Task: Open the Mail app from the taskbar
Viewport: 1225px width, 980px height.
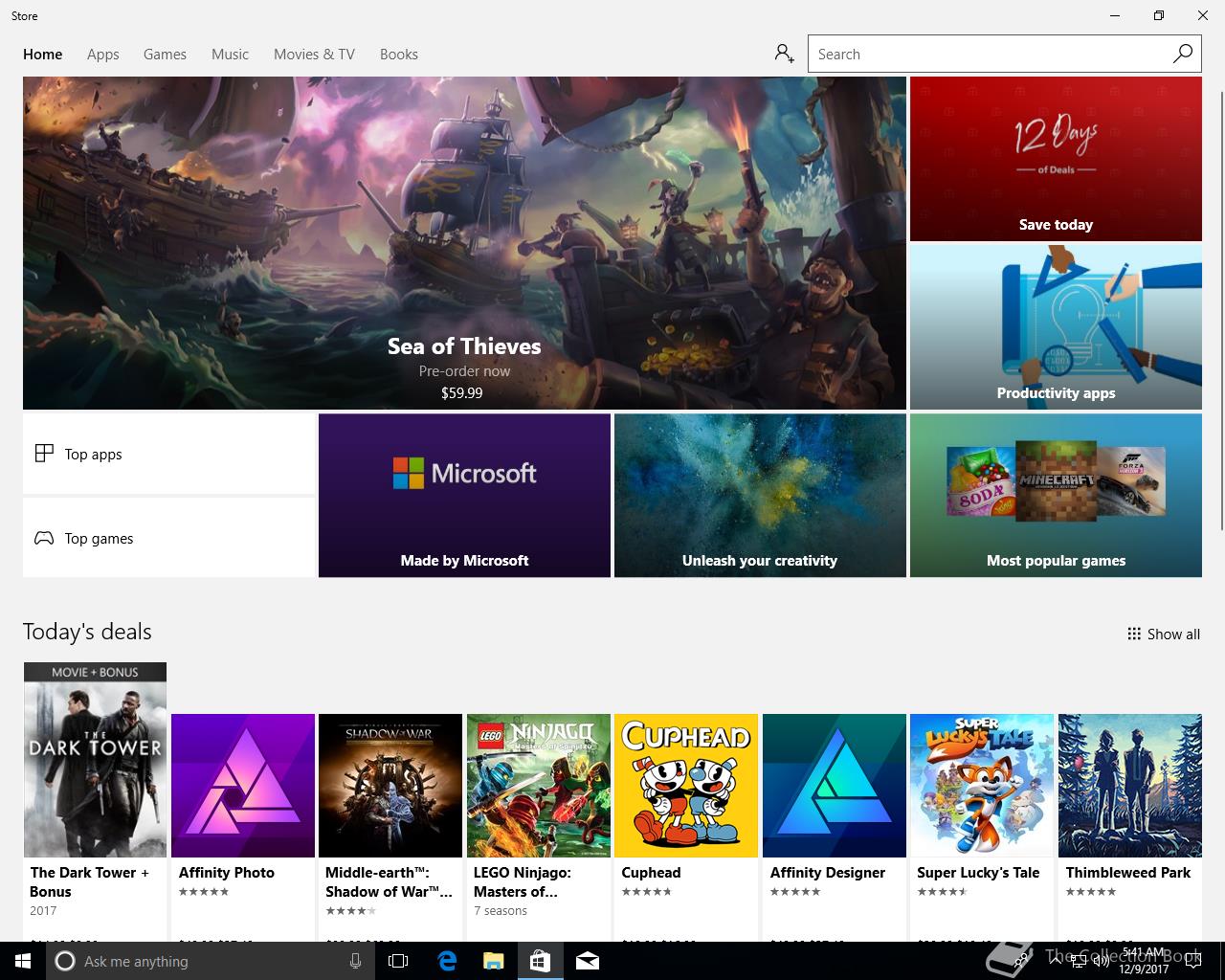Action: pyautogui.click(x=587, y=961)
